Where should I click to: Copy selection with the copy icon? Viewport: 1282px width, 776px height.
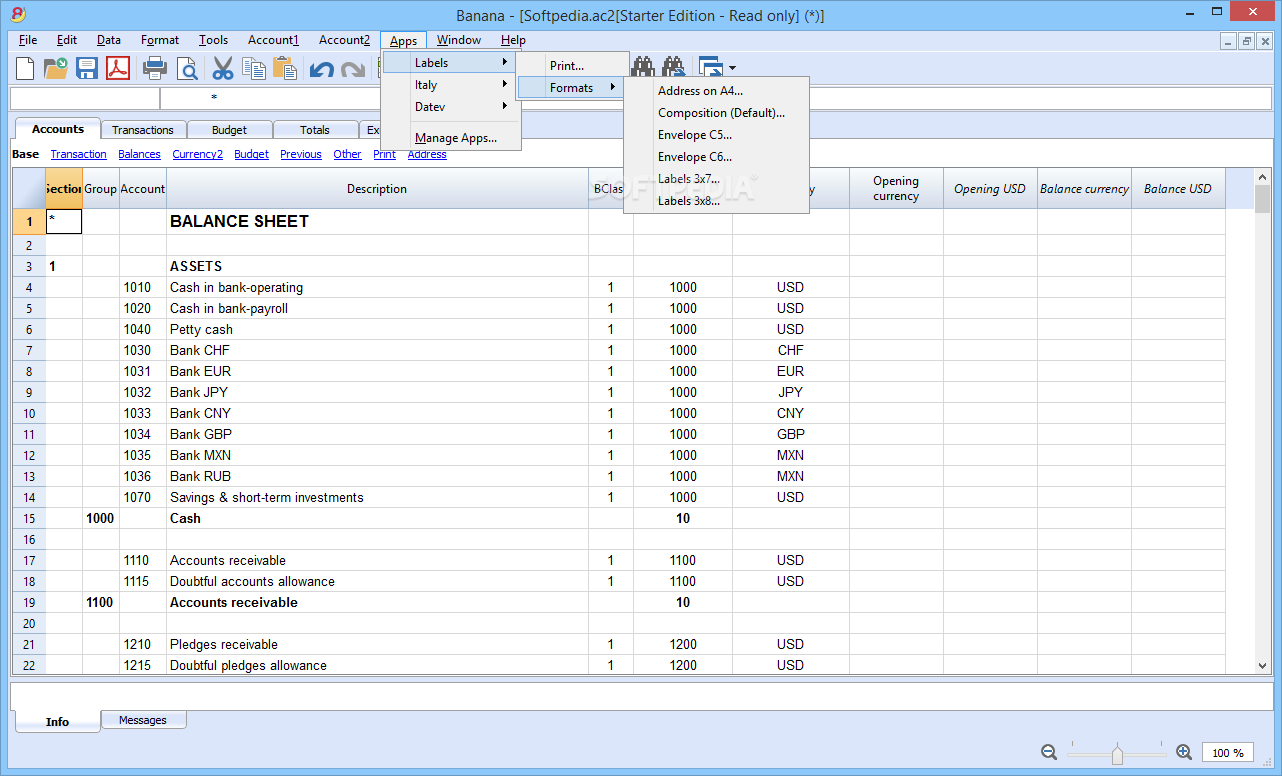(254, 68)
